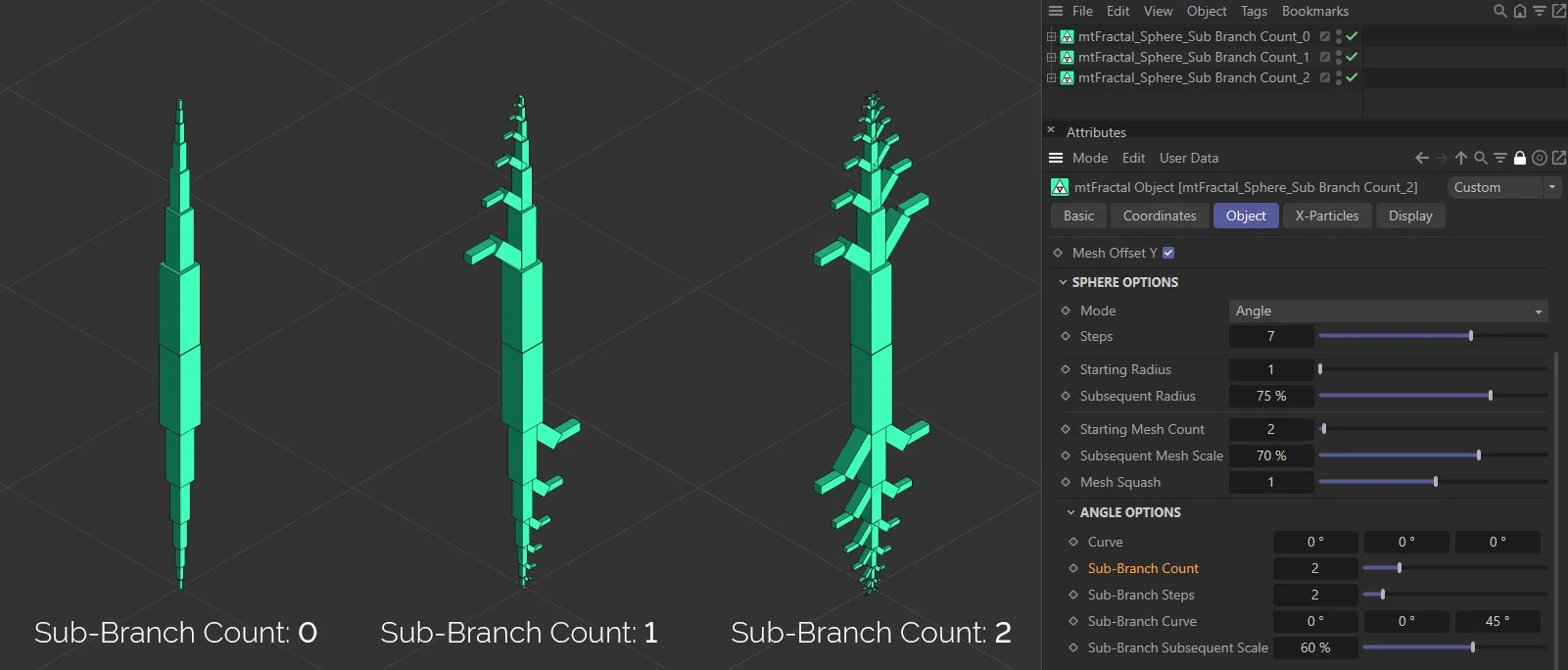Switch to the Coordinates tab
Screen dimensions: 1568x670
[1160, 215]
